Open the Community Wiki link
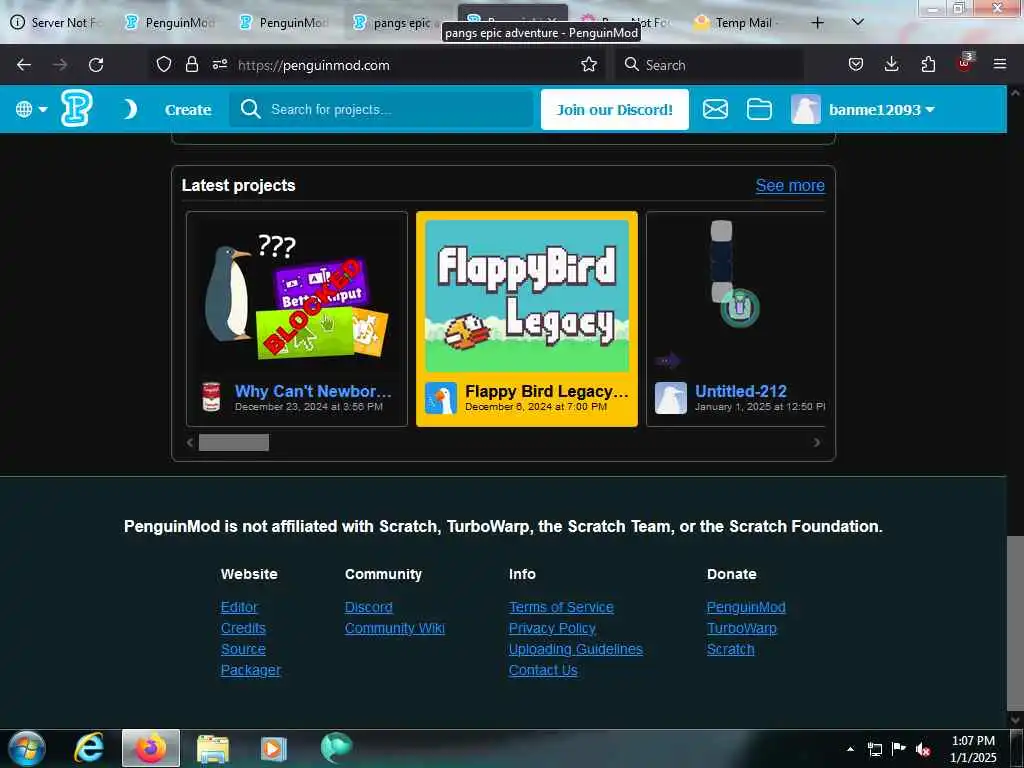This screenshot has height=768, width=1024. click(x=394, y=628)
